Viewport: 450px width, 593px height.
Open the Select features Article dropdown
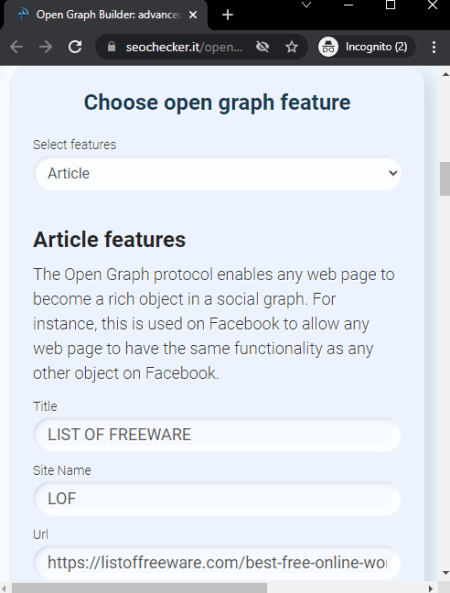pos(217,173)
